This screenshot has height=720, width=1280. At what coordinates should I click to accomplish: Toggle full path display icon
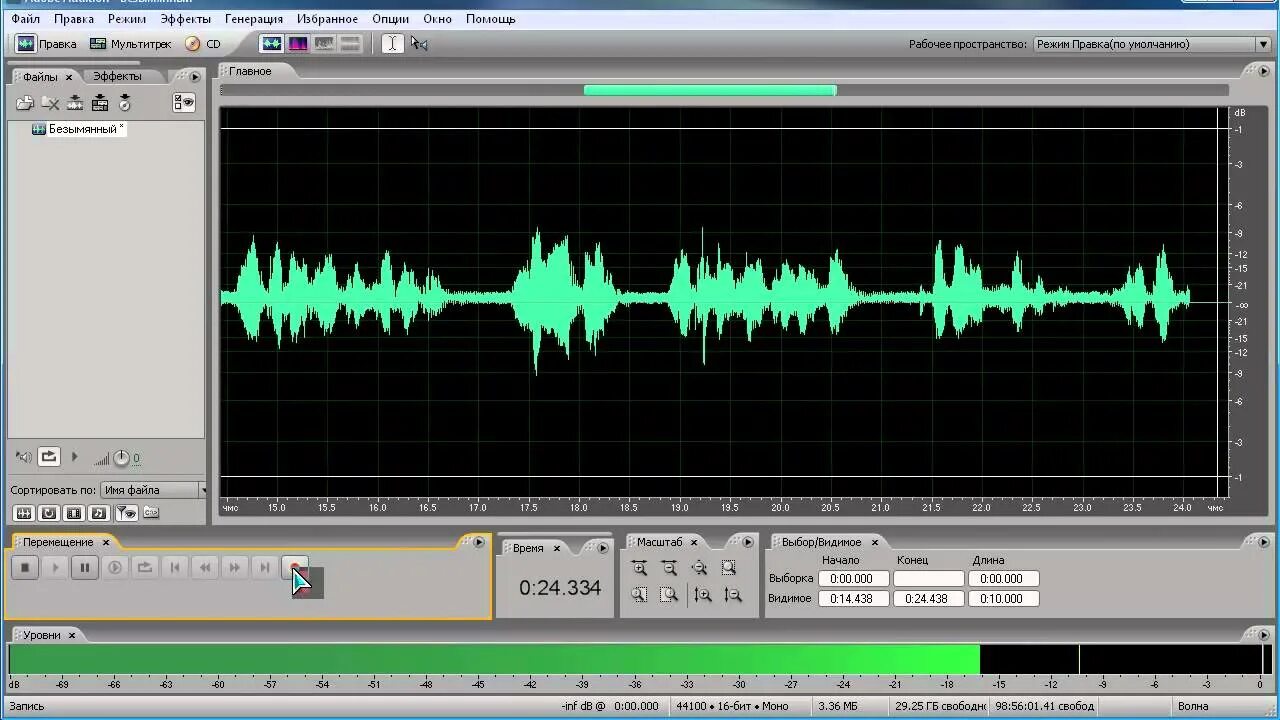point(151,513)
